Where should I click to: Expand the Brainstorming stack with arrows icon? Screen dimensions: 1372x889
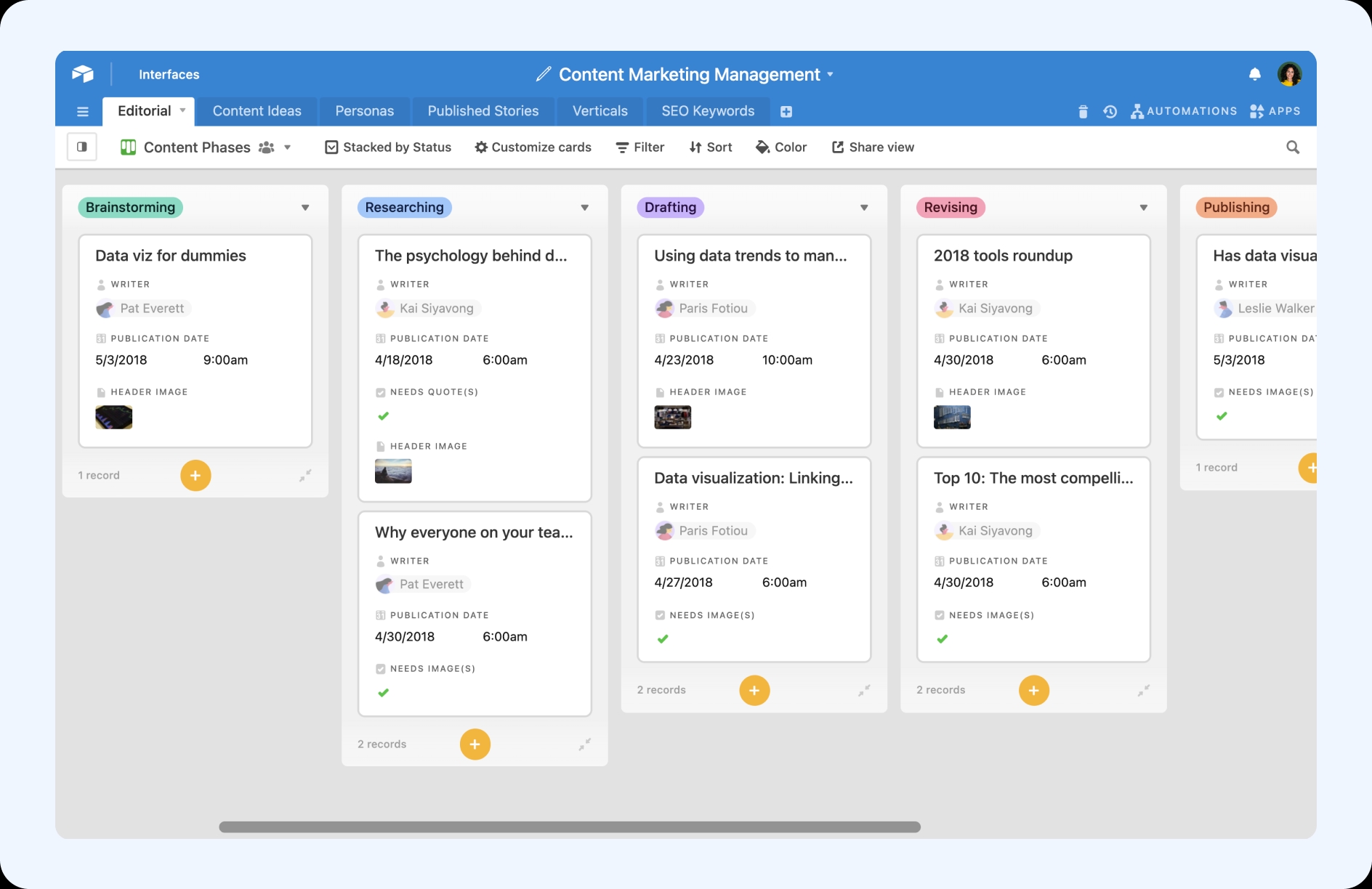[305, 476]
